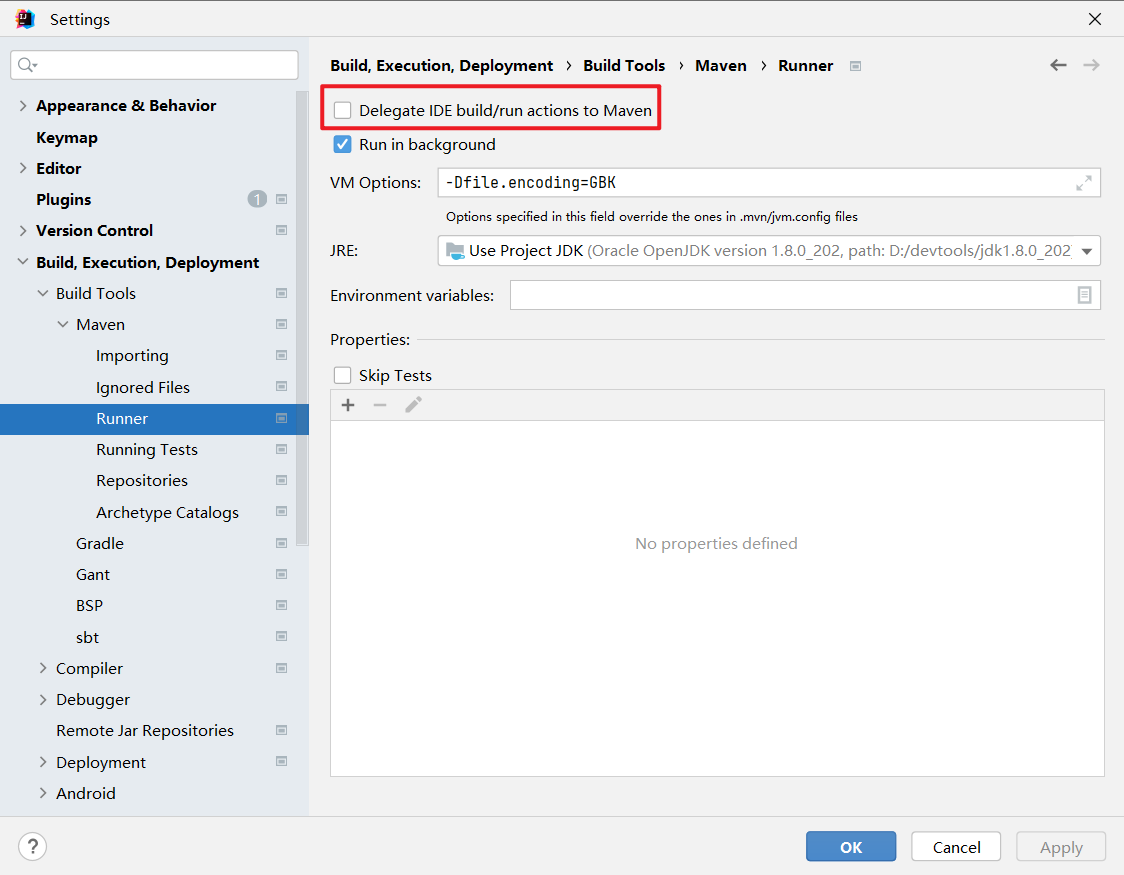The height and width of the screenshot is (875, 1124).
Task: Click the project icon beside Gant
Action: (282, 574)
